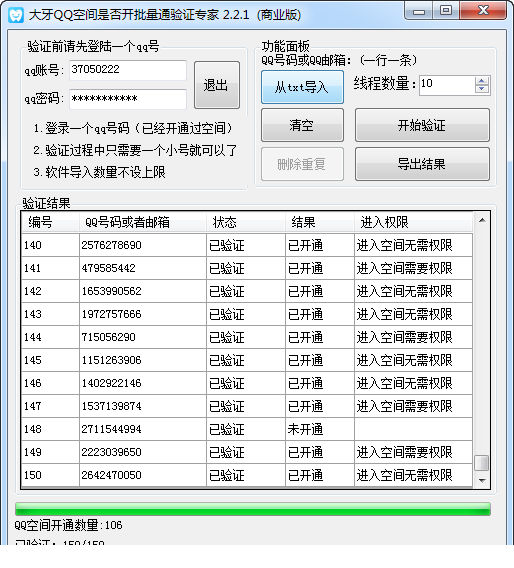This screenshot has height=568, width=514.
Task: Clear the list with 清空 button
Action: pos(302,125)
